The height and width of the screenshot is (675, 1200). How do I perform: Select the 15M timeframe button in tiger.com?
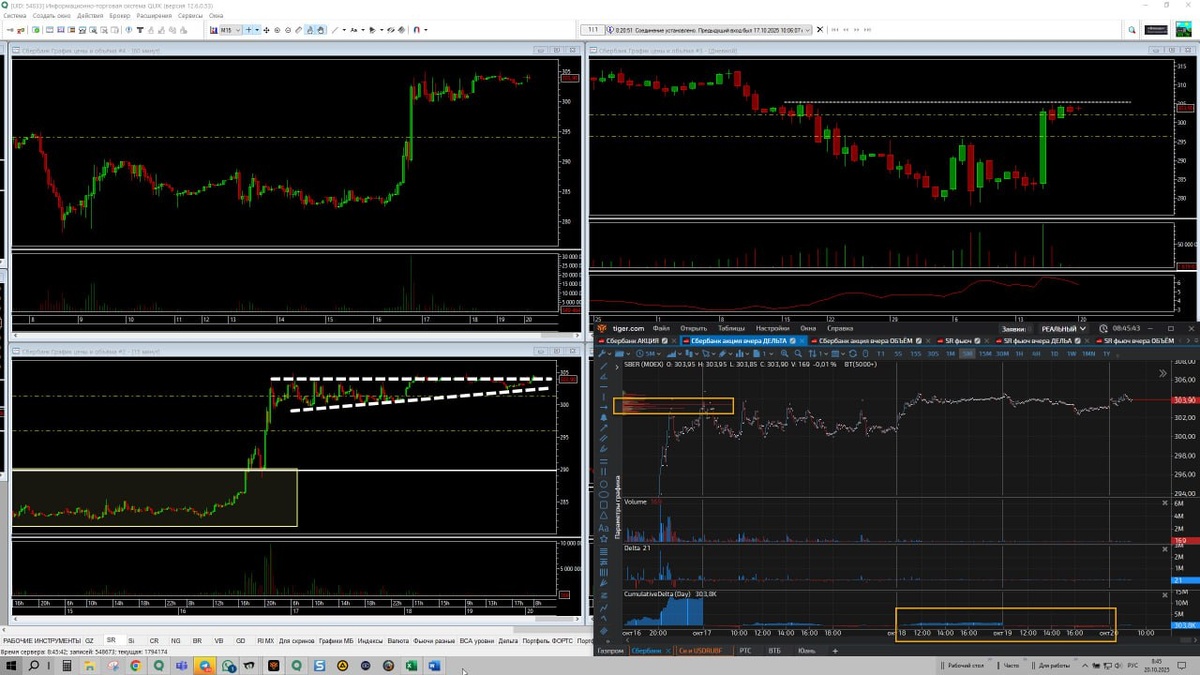[x=984, y=354]
